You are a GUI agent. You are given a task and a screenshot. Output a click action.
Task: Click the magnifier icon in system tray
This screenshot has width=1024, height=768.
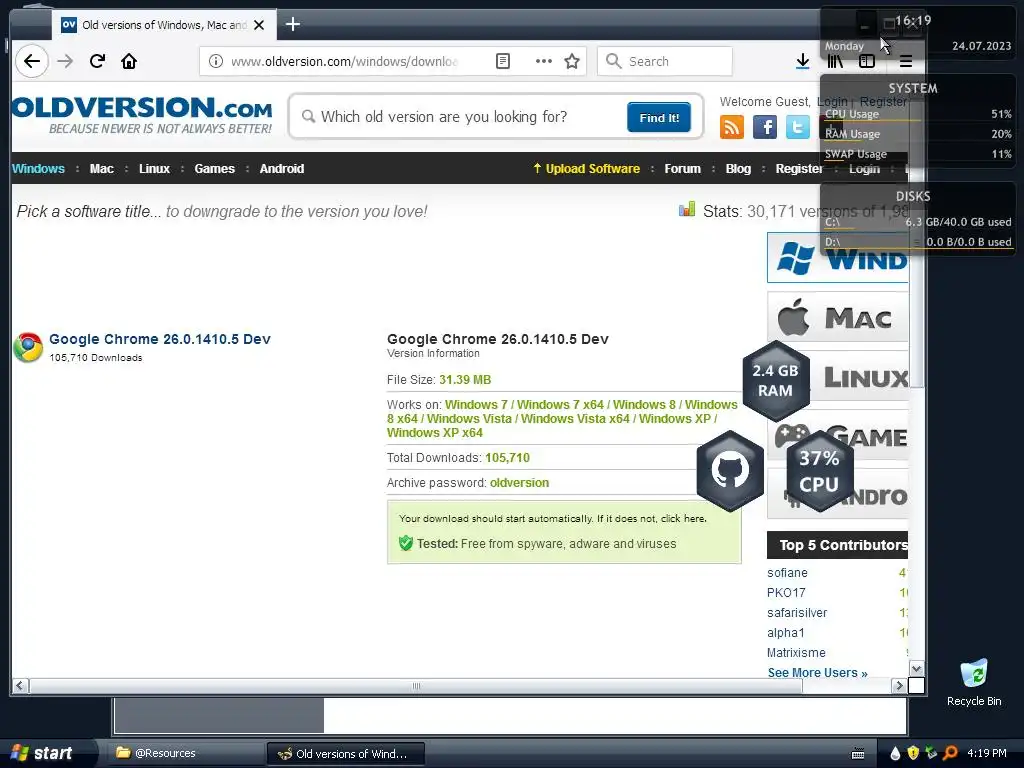tap(950, 754)
